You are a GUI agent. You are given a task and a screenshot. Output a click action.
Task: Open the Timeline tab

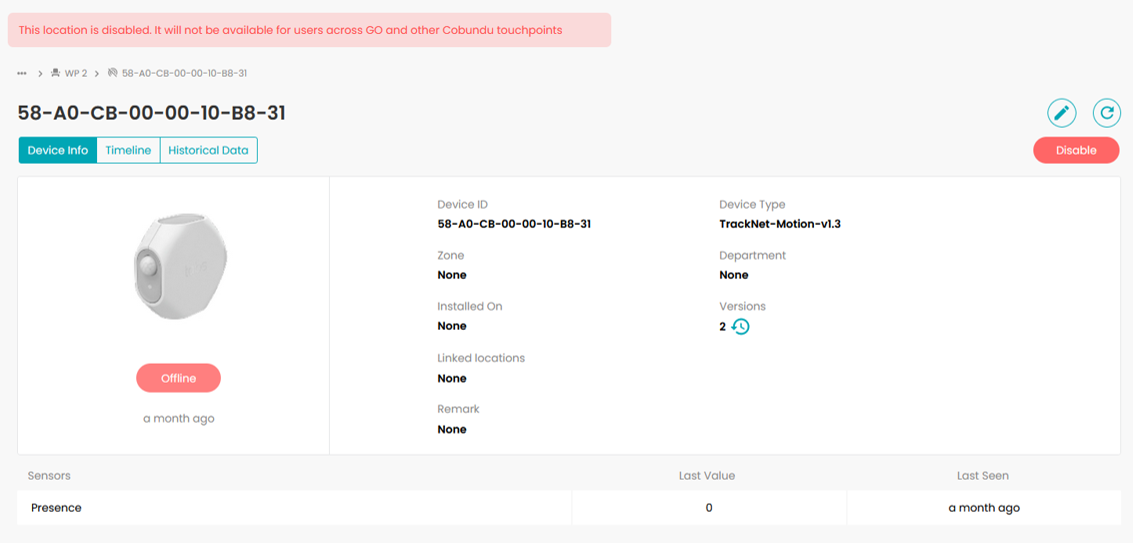click(128, 150)
